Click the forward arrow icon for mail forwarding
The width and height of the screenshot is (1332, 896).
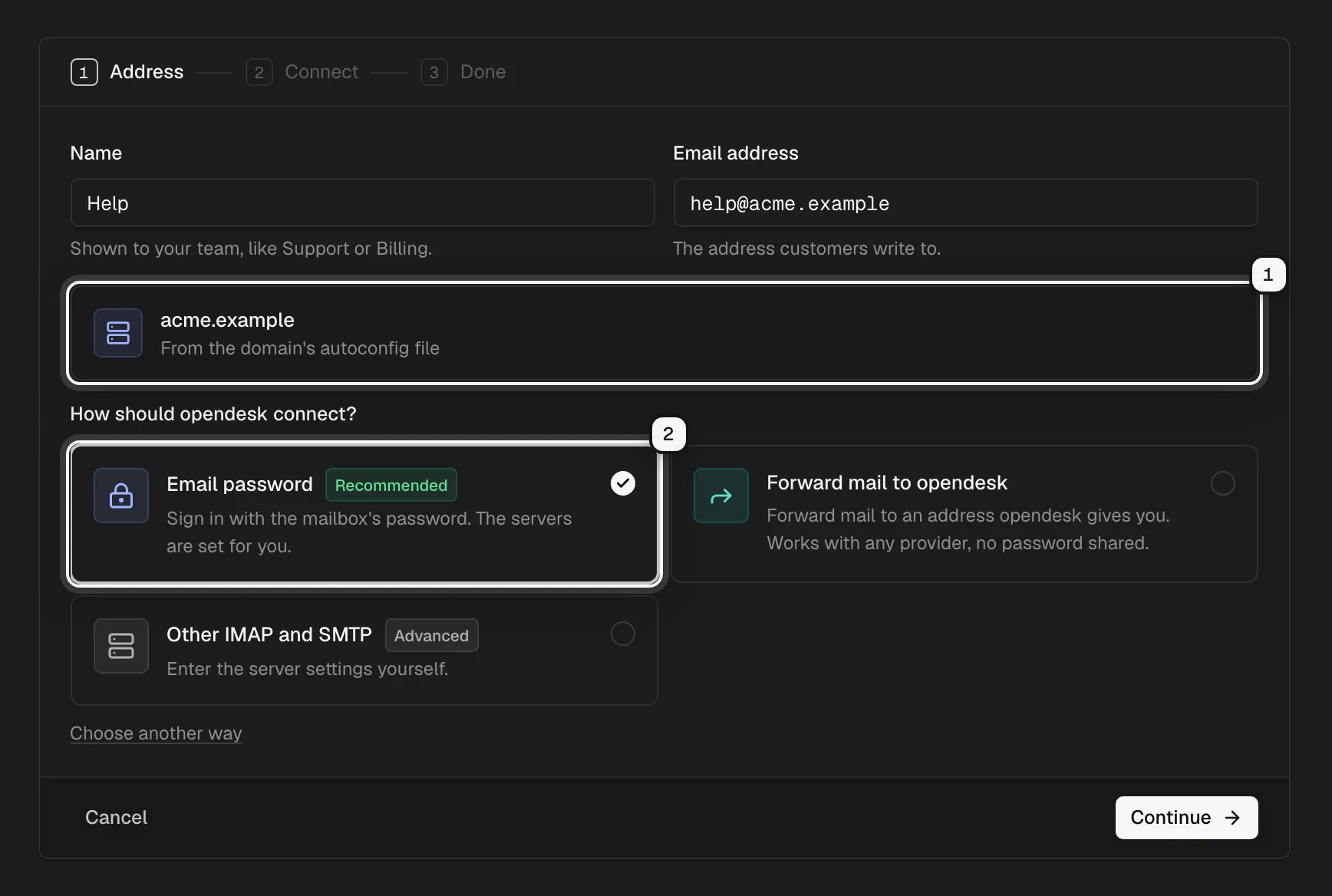tap(721, 496)
